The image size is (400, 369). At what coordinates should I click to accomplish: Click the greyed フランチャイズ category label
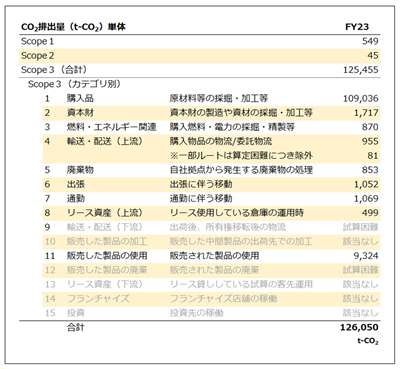tap(98, 299)
